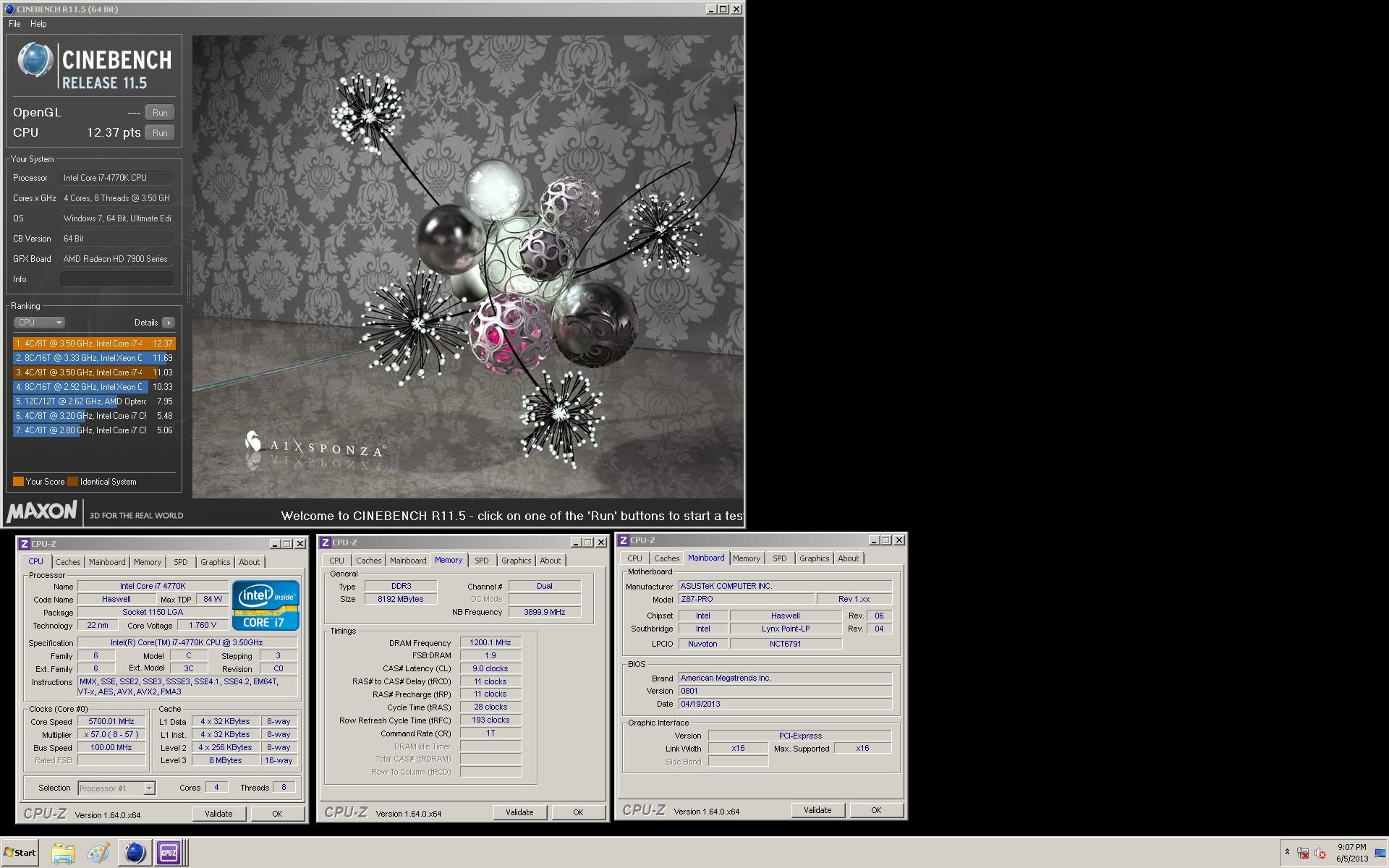Click the DRAM Frequency 1200.1 MHz value
Viewport: 1389px width, 868px height.
(490, 642)
